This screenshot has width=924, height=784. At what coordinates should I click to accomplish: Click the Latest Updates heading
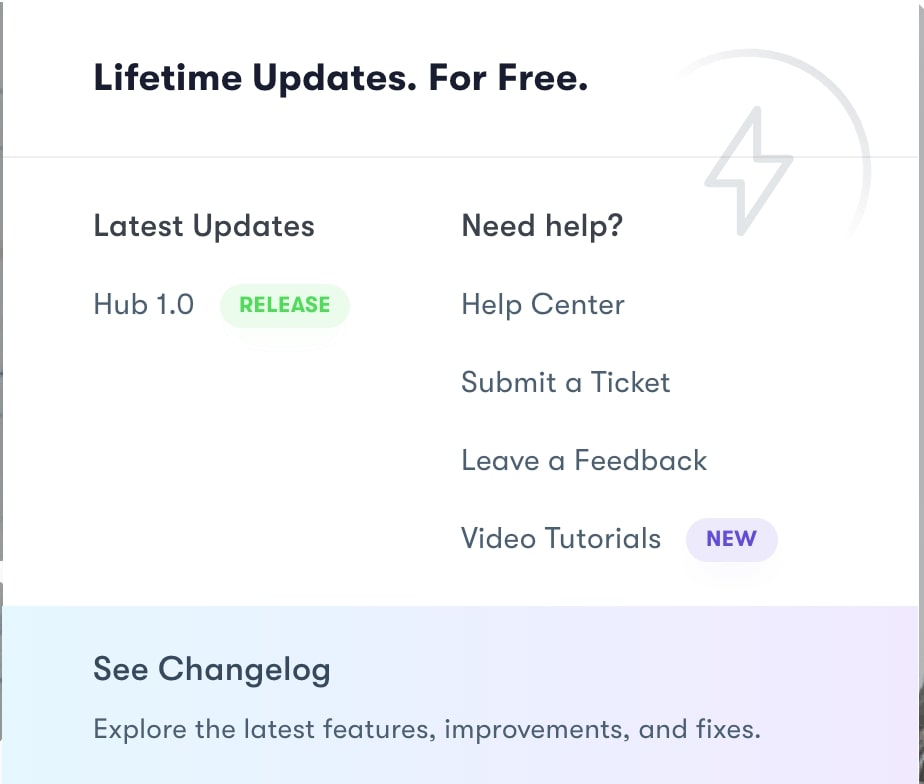pos(204,226)
